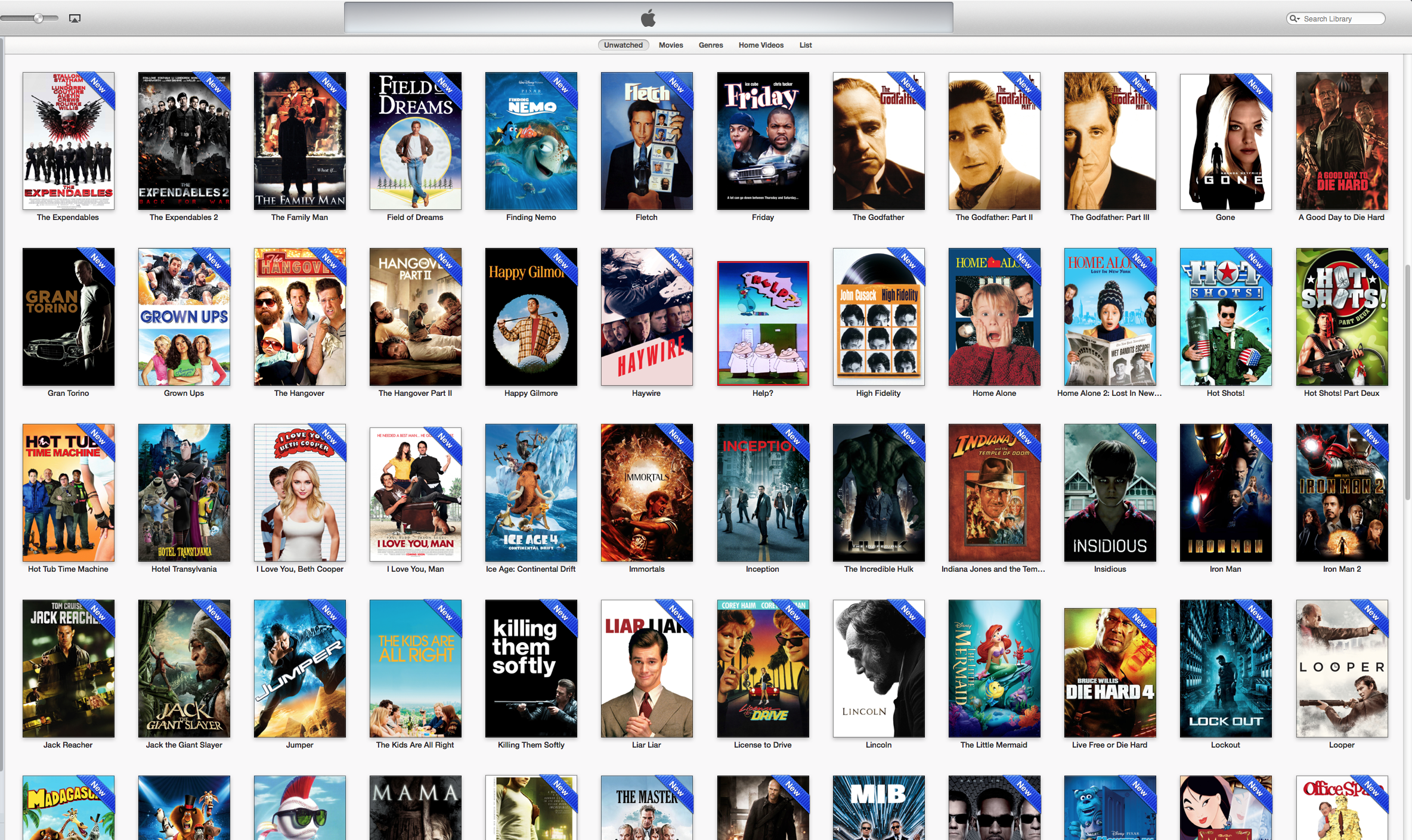Click the Gone movie poster

tap(1226, 142)
